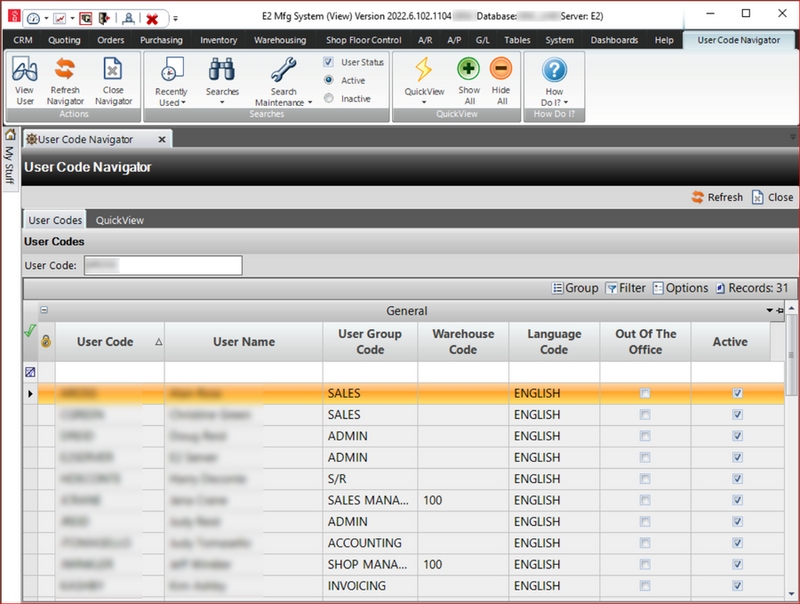
Task: Open the Searches dropdown
Action: 222,82
